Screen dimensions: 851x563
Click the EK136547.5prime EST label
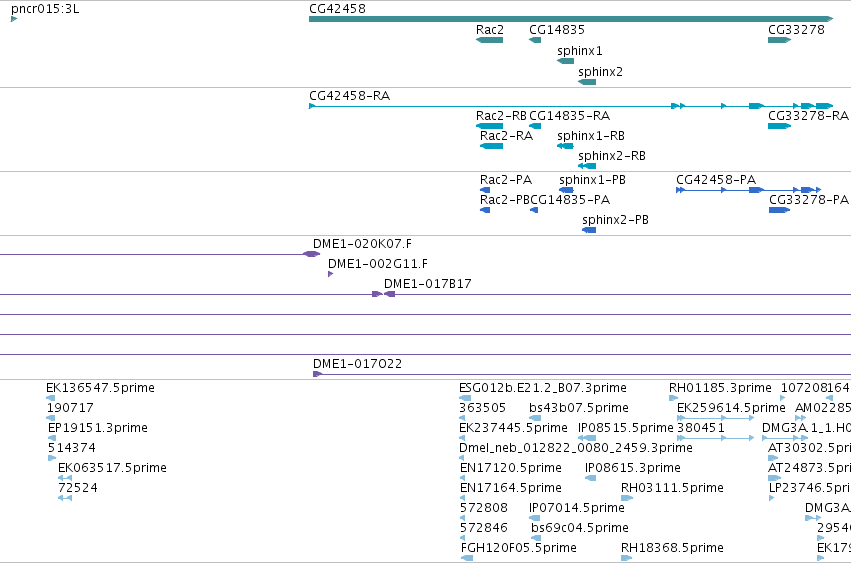(x=100, y=388)
